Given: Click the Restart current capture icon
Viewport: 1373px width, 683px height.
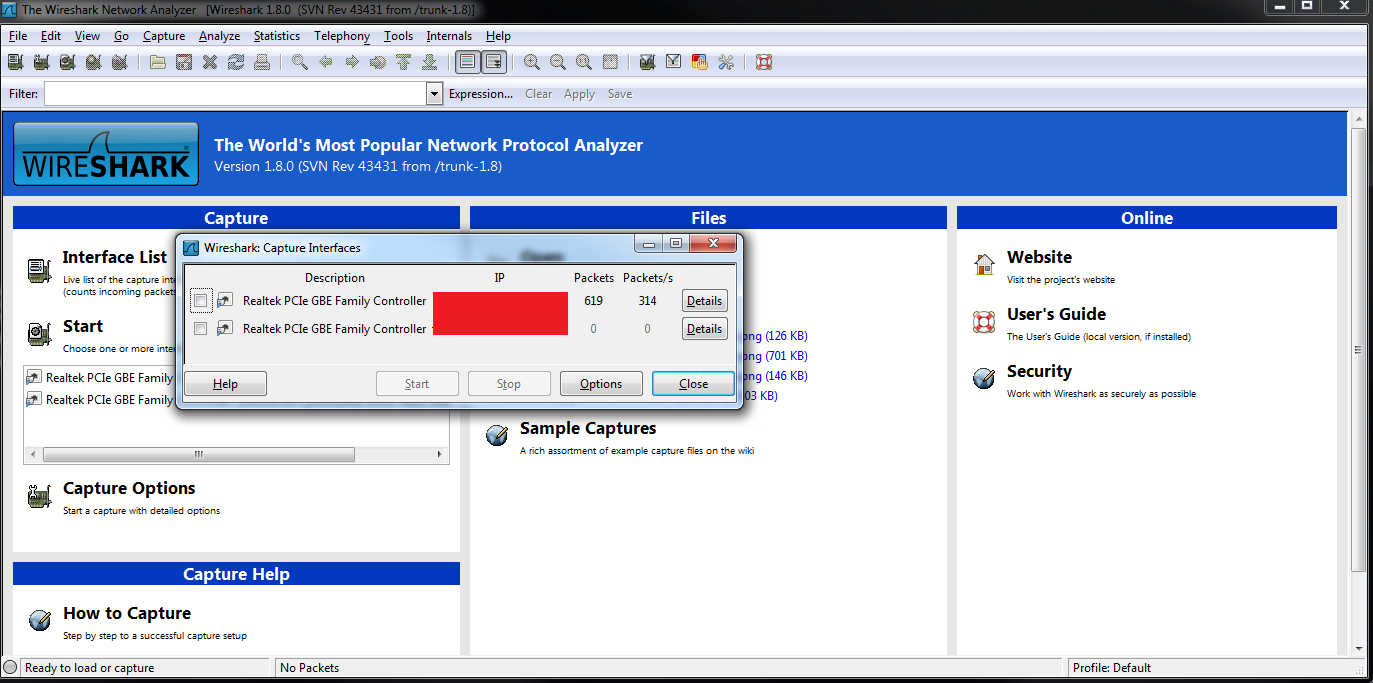Looking at the screenshot, I should click(119, 61).
